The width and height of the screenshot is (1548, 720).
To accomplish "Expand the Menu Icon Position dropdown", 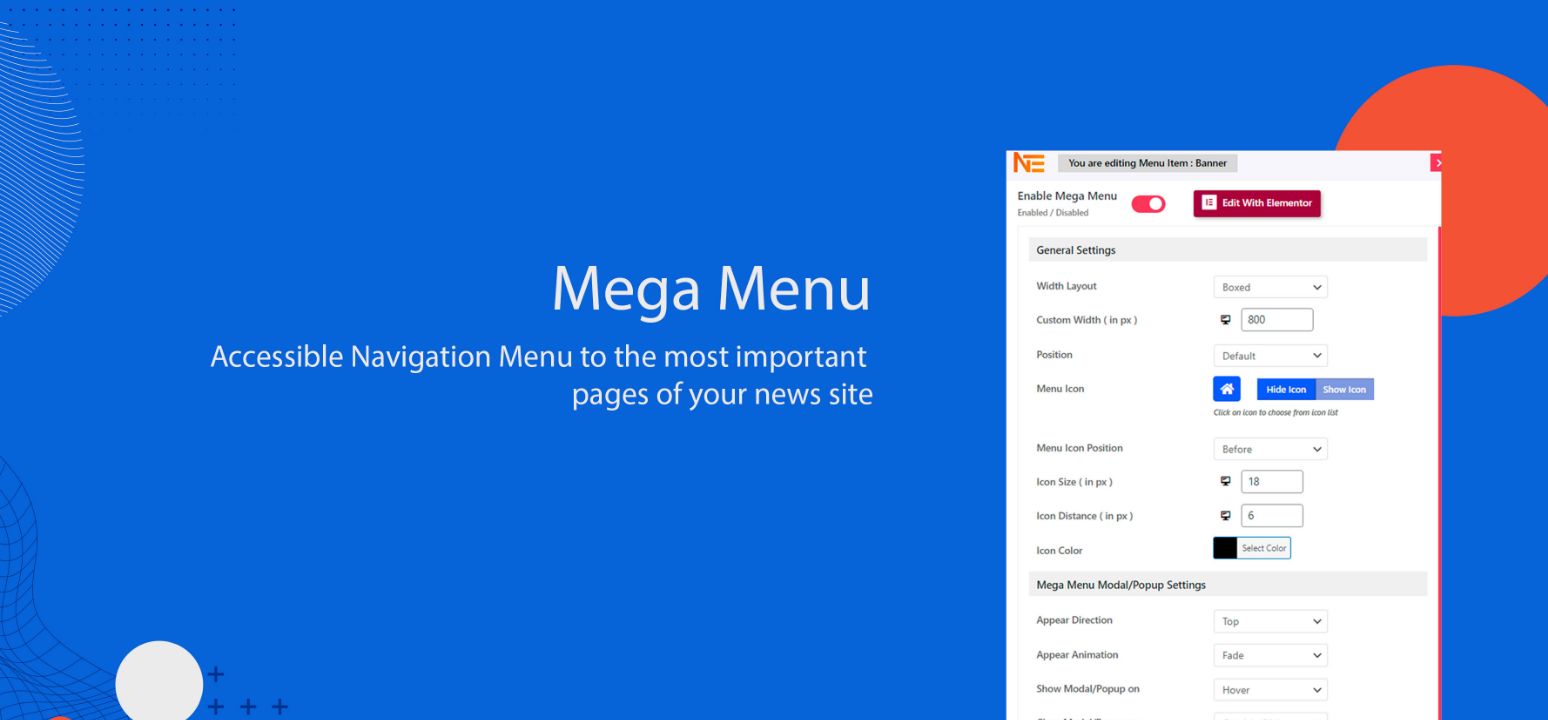I will (x=1270, y=449).
